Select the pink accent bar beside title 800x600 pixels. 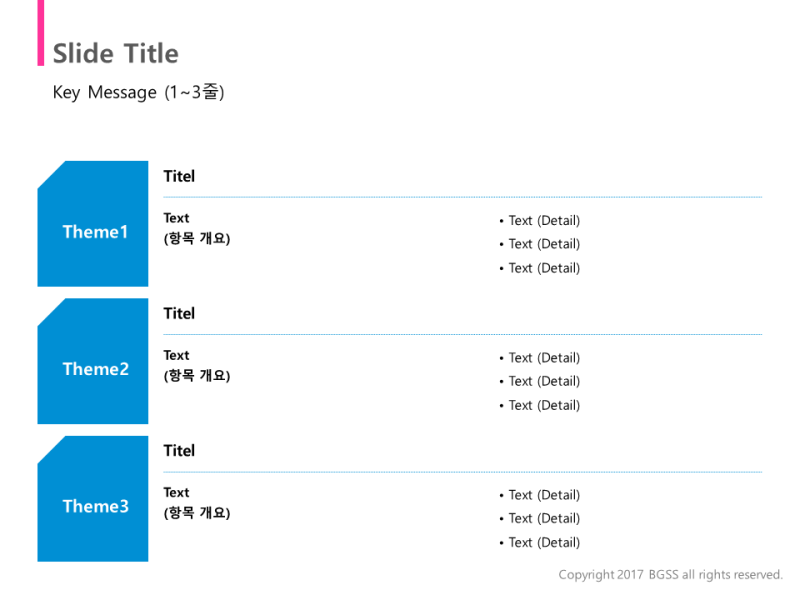[x=41, y=33]
